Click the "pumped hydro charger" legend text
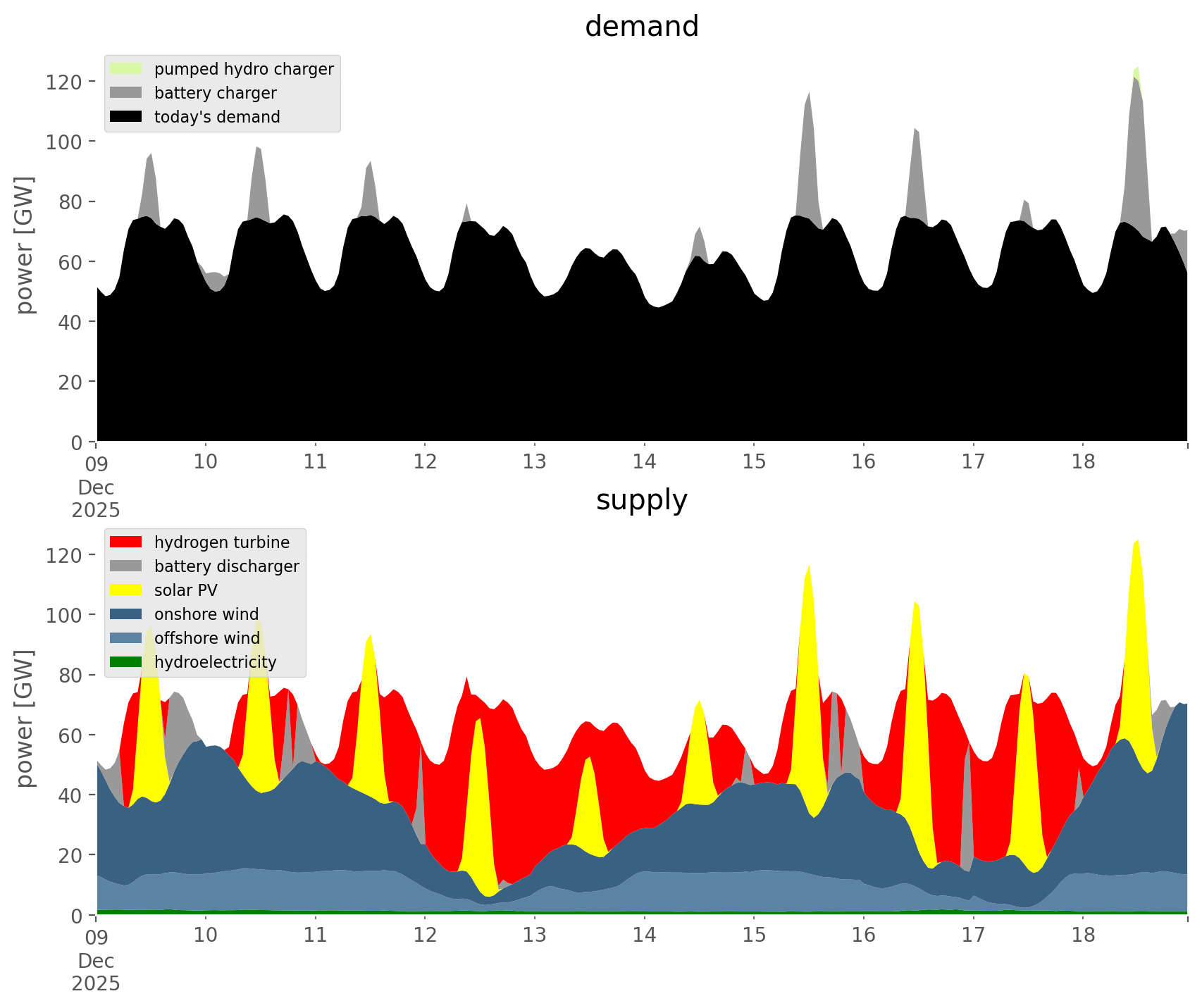The height and width of the screenshot is (1008, 1202). pos(244,69)
